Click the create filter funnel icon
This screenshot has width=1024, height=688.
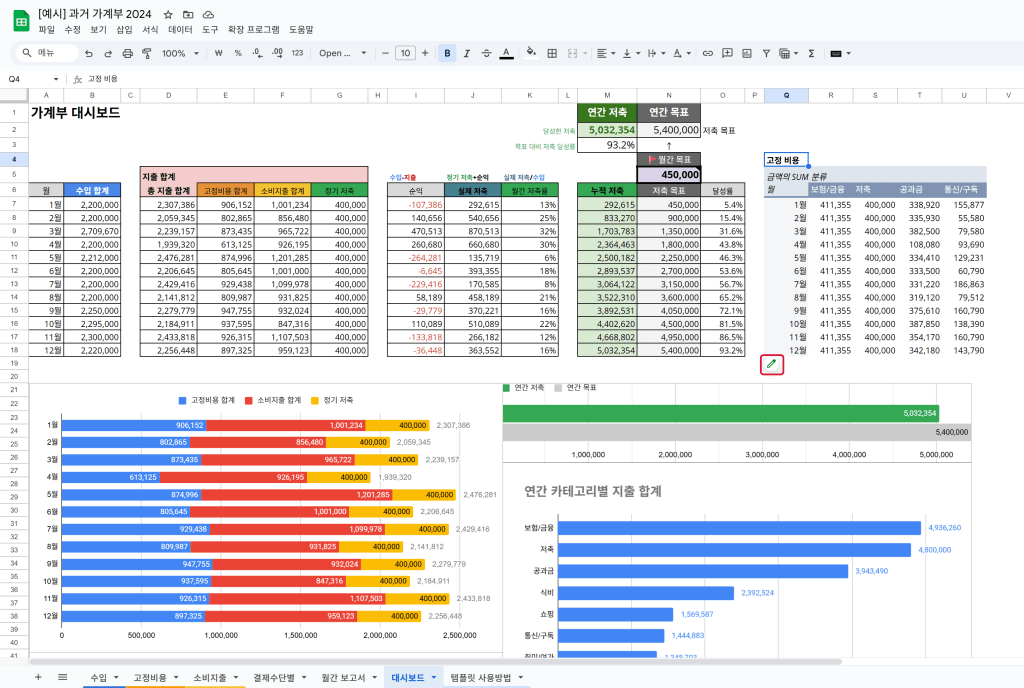tap(766, 53)
